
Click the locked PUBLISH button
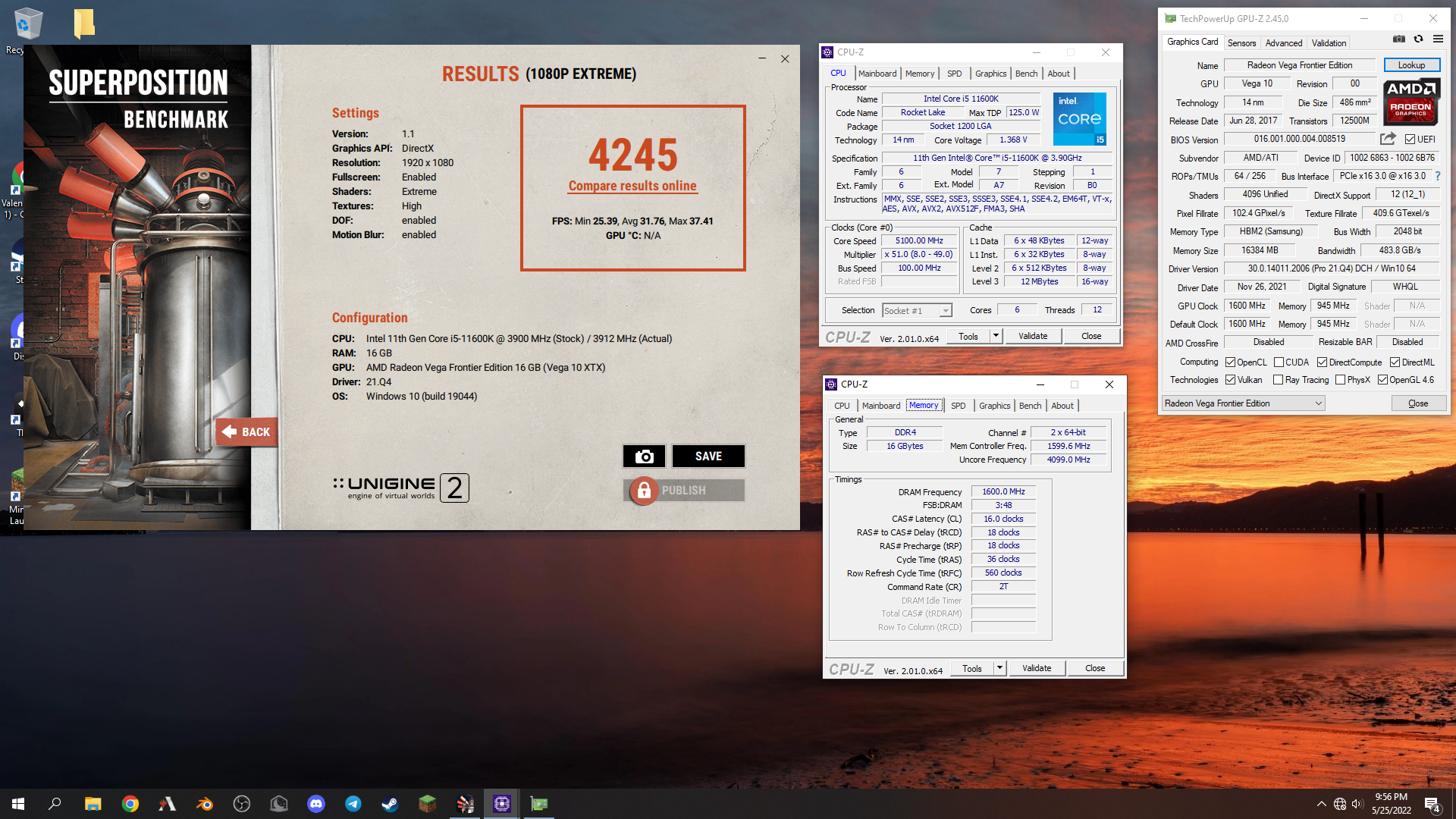pyautogui.click(x=683, y=491)
